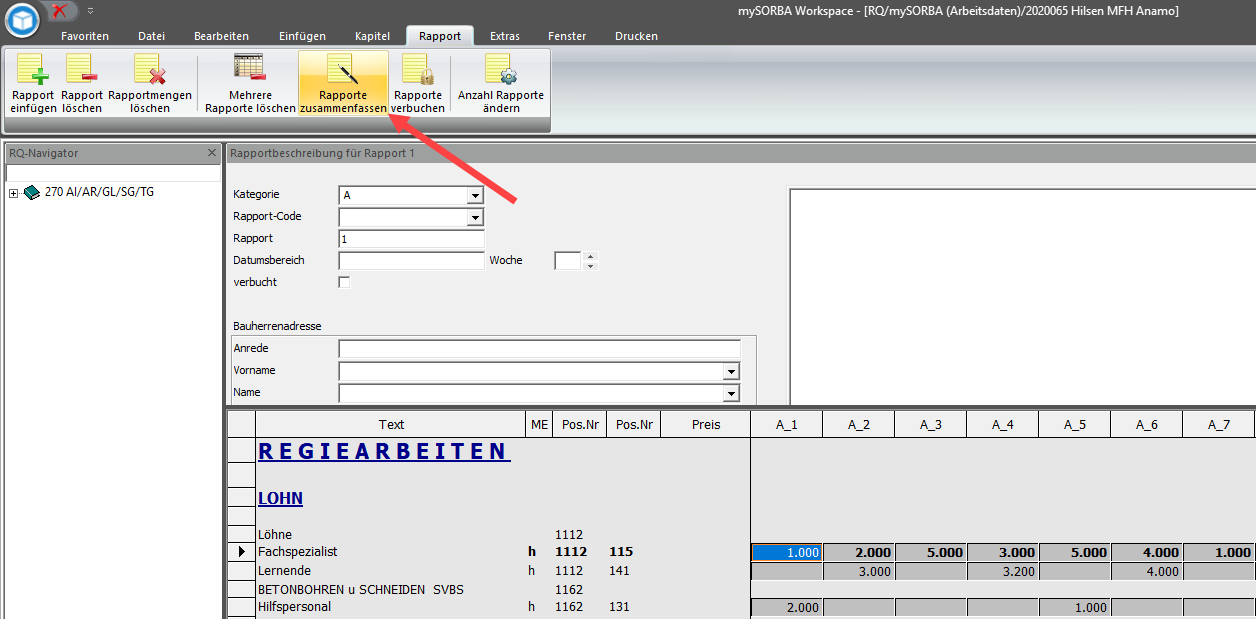Viewport: 1256px width, 619px height.
Task: Click Anzahl Rapporte ändern ribbon button
Action: (501, 83)
